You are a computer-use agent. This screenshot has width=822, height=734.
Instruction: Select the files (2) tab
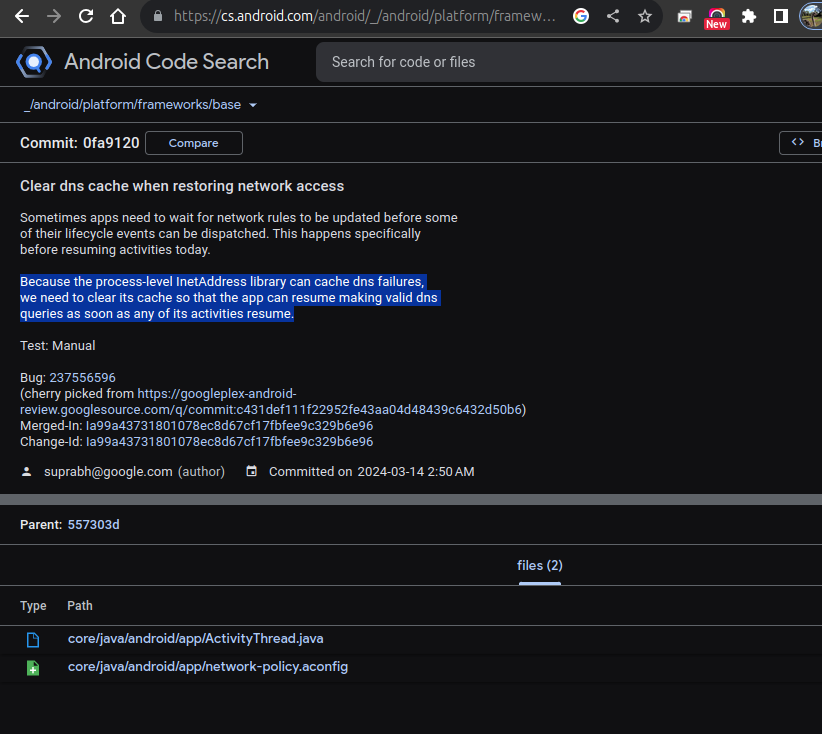point(539,566)
